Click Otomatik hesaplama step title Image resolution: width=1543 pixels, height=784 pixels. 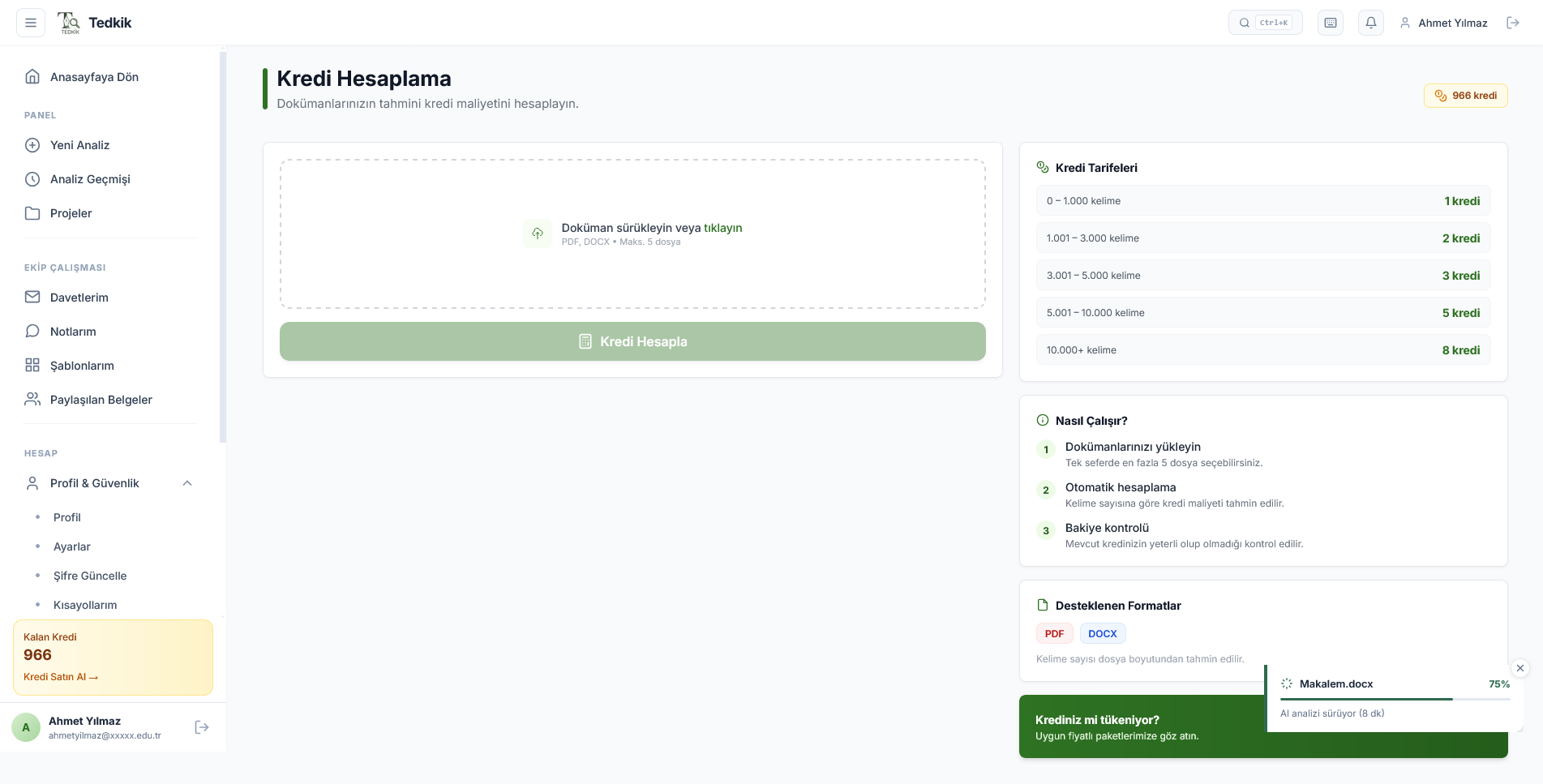[x=1121, y=487]
